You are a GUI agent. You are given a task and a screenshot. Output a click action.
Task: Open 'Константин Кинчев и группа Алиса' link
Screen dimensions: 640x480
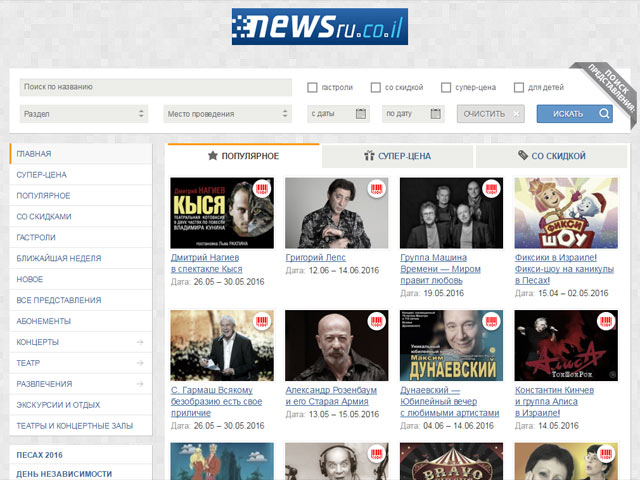coord(554,402)
